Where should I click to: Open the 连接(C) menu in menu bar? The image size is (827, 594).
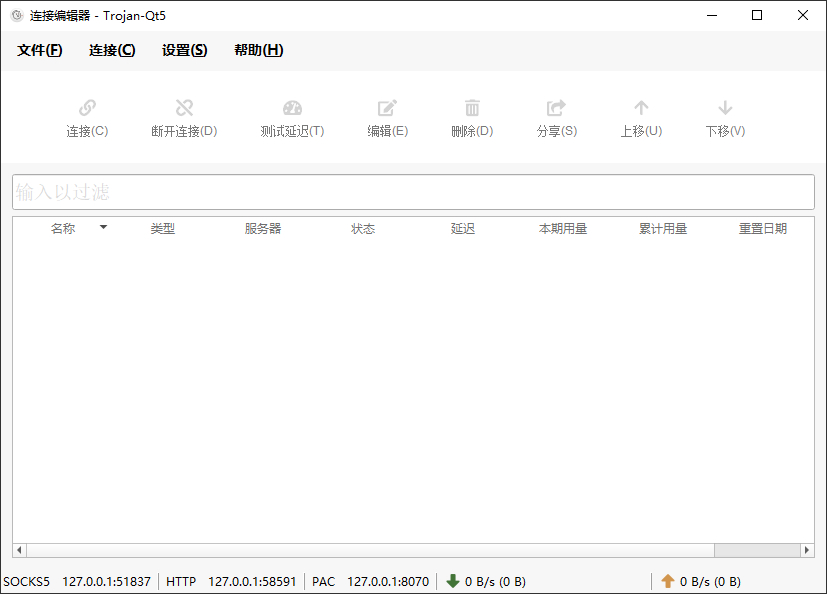pyautogui.click(x=112, y=50)
